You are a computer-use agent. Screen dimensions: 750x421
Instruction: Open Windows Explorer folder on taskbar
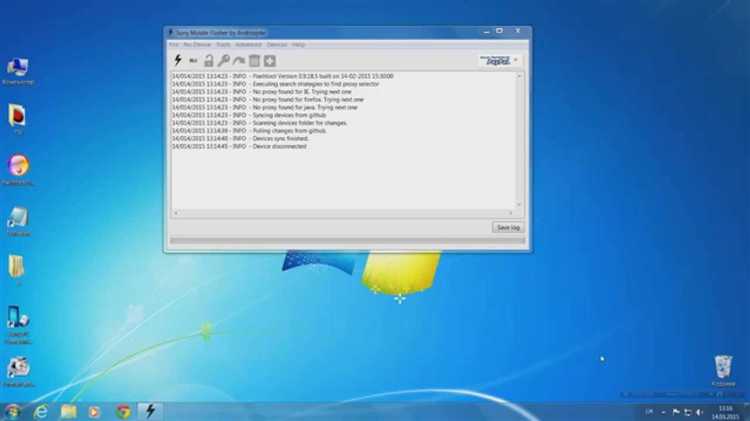tap(68, 411)
